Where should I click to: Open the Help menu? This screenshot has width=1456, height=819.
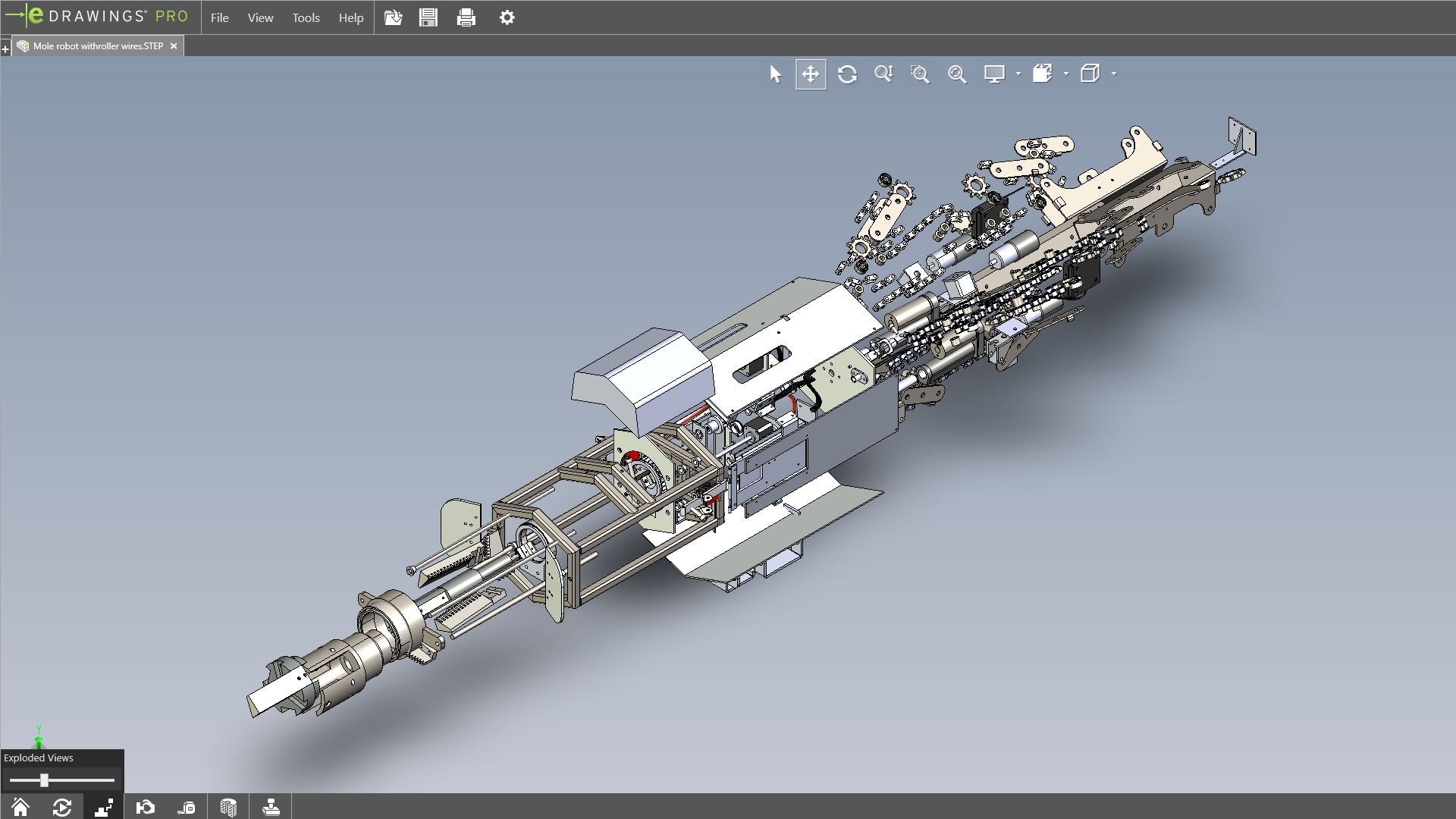(351, 17)
